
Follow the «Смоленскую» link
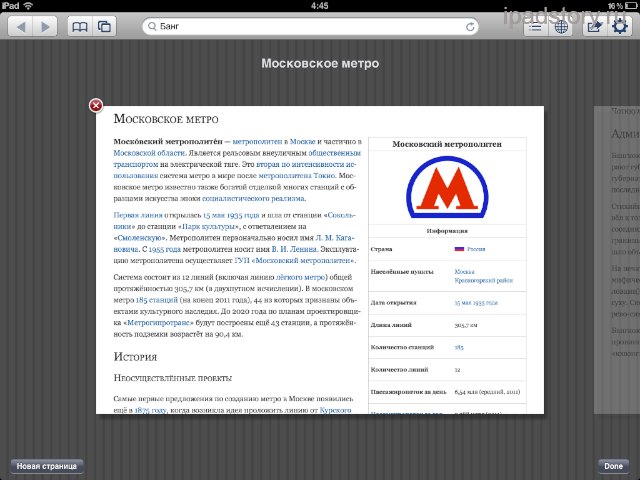coord(140,238)
